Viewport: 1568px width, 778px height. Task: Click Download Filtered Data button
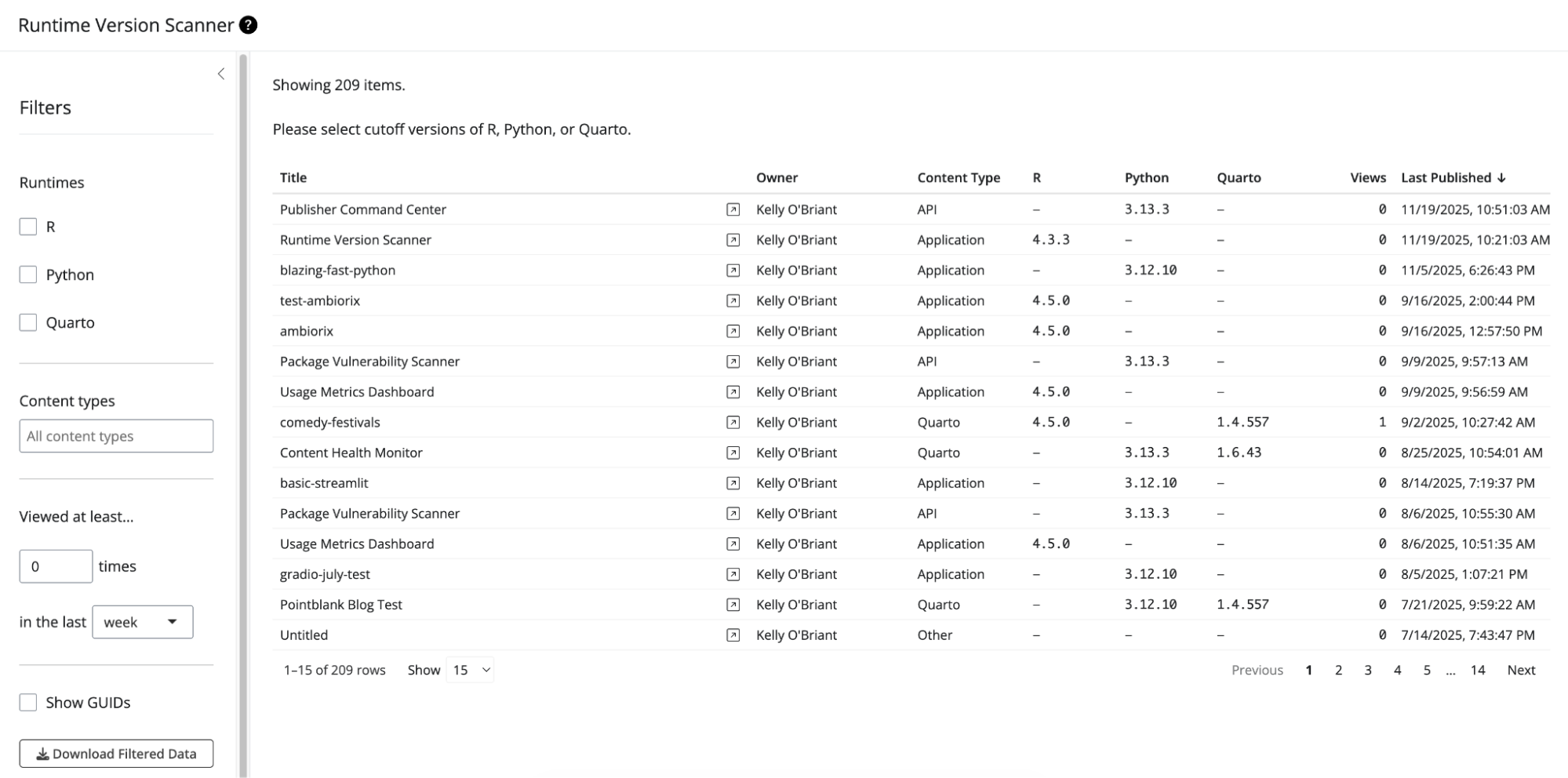click(116, 754)
